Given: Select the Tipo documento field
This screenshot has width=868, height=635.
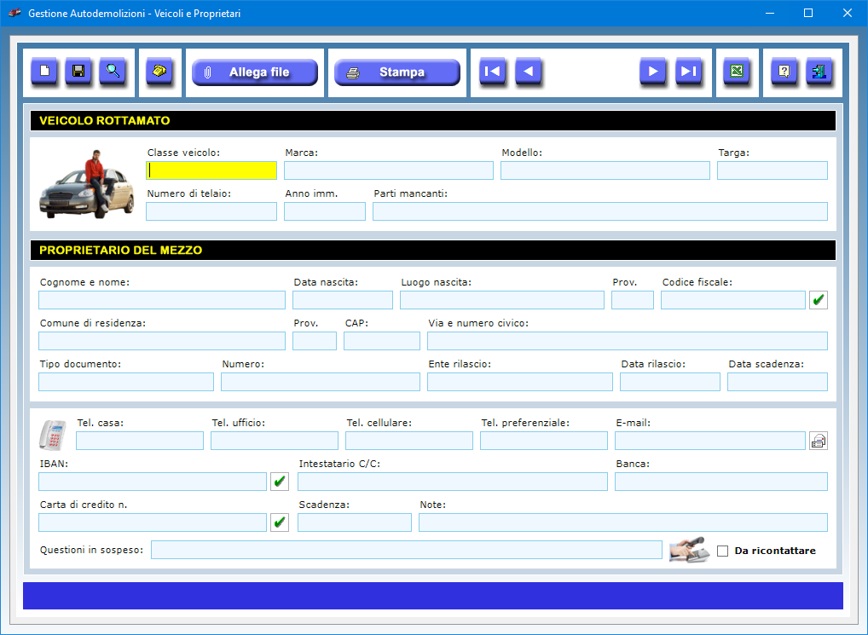Looking at the screenshot, I should click(x=126, y=382).
